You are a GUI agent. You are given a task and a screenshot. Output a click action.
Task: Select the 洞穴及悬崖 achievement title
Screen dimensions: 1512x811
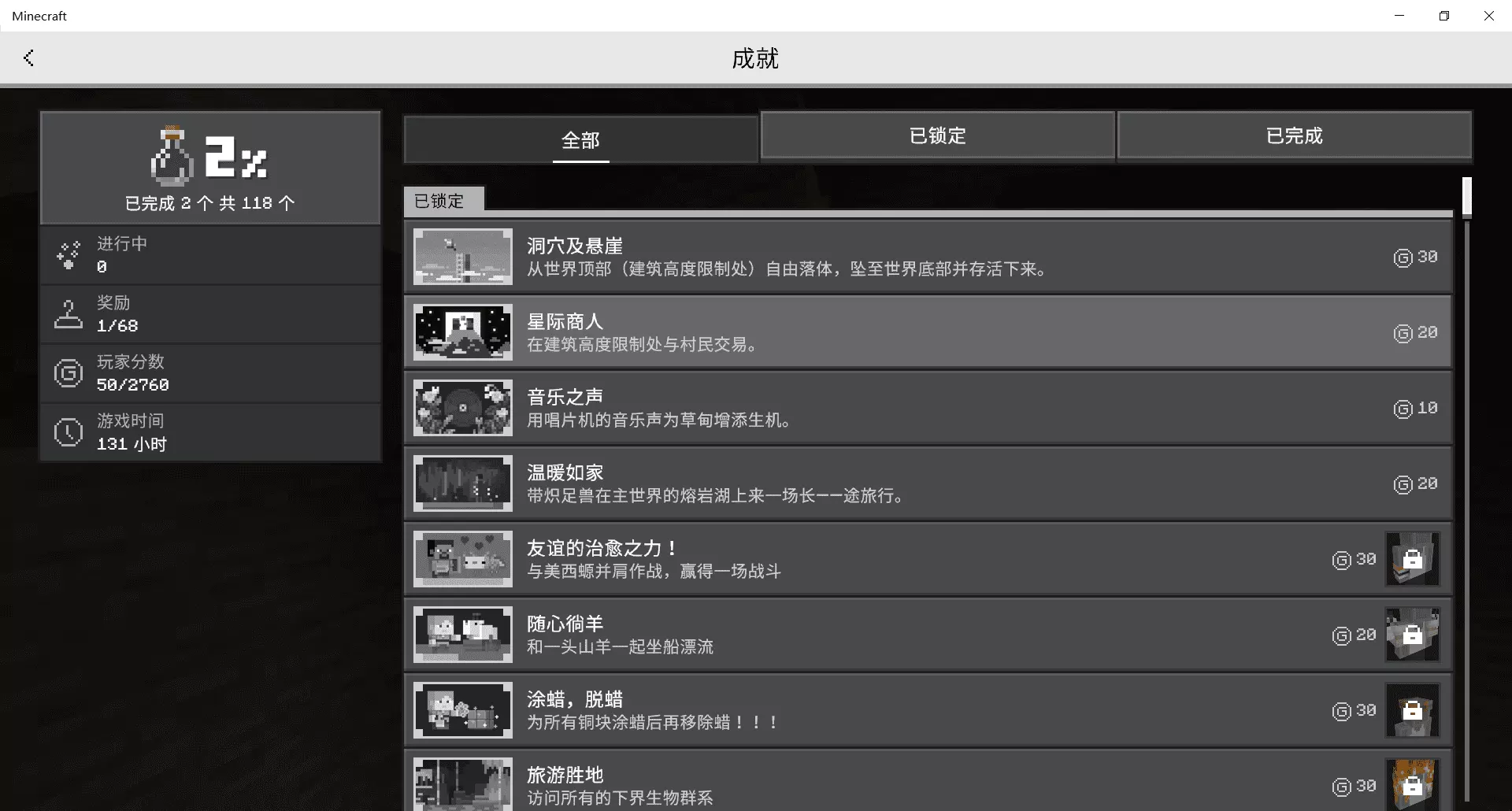coord(575,246)
